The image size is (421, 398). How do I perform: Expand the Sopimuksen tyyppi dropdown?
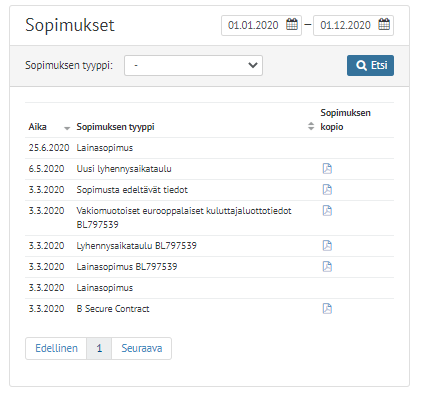tap(193, 65)
